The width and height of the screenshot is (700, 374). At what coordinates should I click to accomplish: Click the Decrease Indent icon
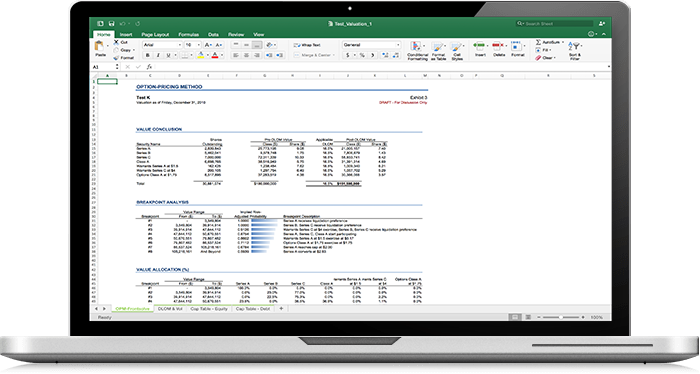point(269,55)
